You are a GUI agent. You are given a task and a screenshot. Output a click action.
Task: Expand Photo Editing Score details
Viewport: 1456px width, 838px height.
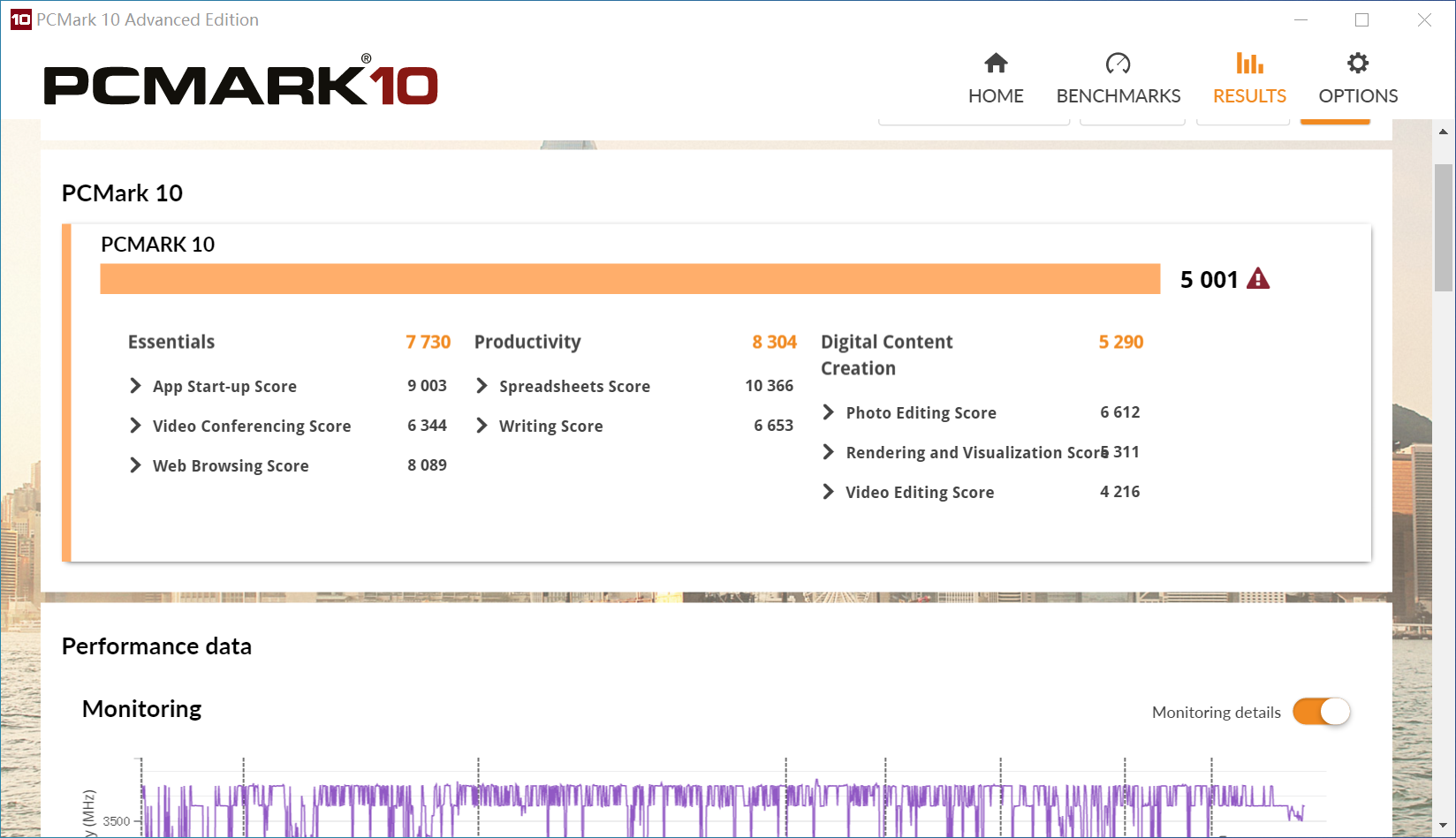point(828,412)
